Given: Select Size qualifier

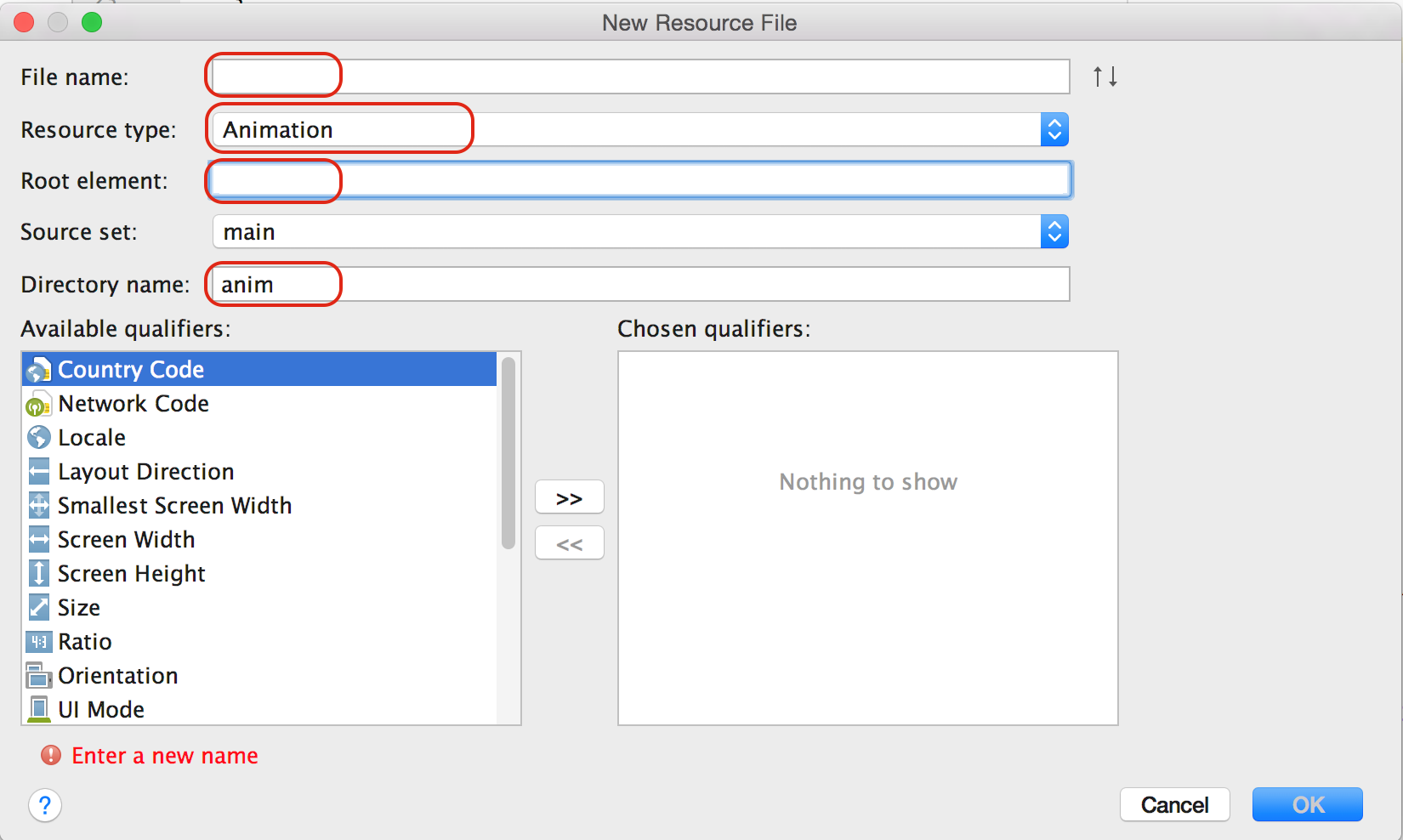Looking at the screenshot, I should 259,607.
